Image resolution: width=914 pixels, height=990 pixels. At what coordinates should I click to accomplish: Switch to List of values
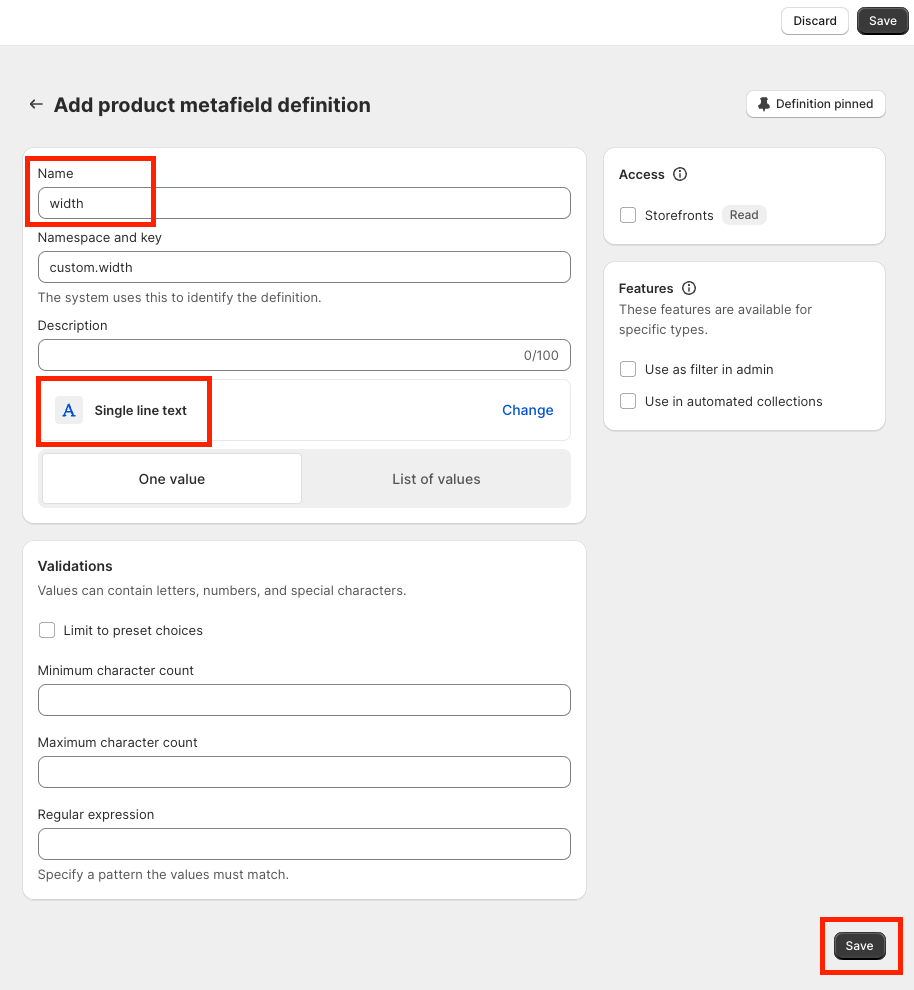(x=436, y=479)
